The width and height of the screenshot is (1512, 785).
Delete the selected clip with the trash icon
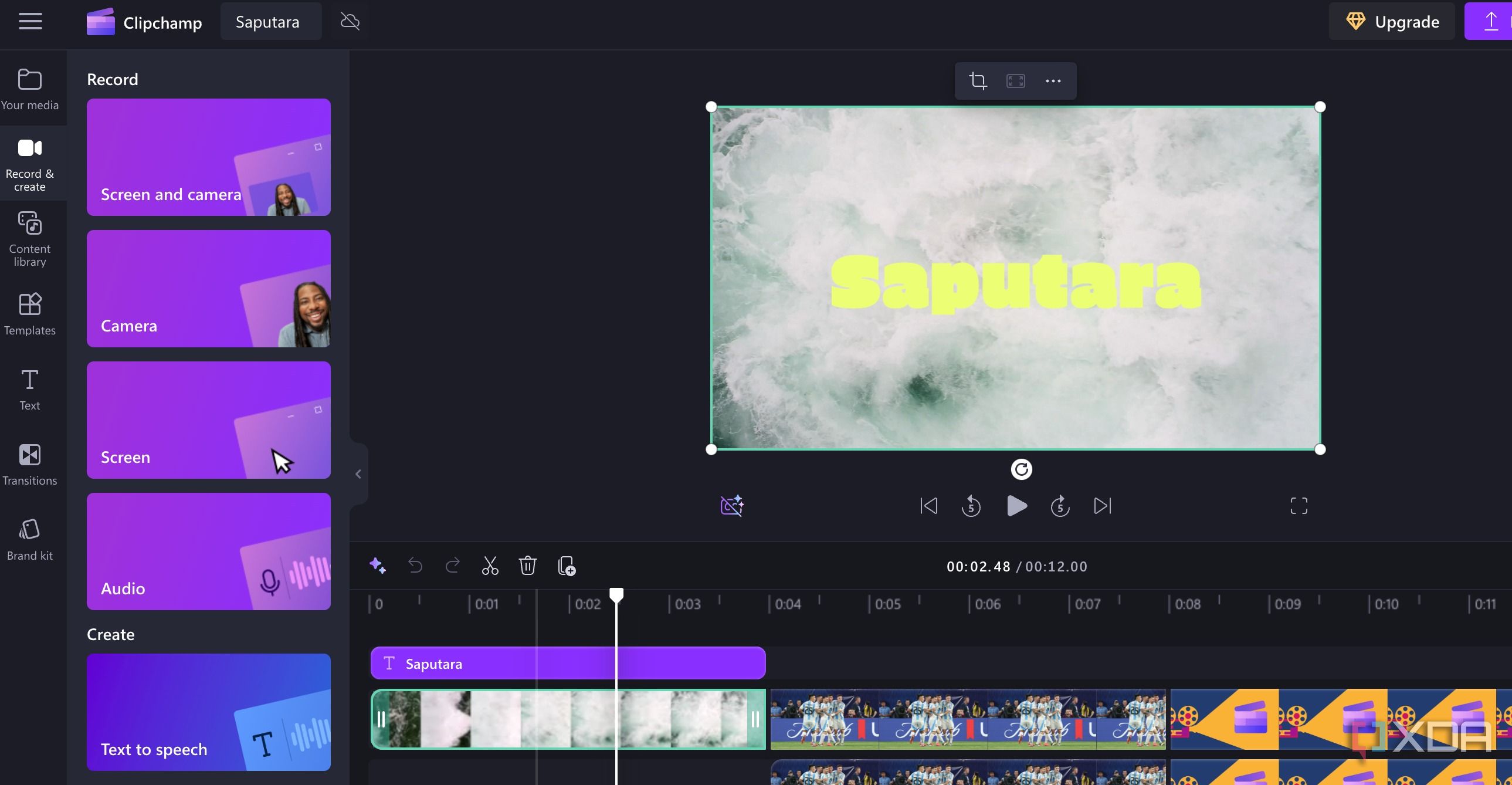click(x=528, y=566)
